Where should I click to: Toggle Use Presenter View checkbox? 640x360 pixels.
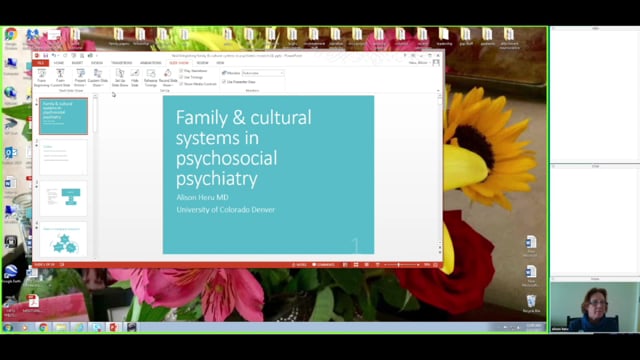(x=239, y=82)
